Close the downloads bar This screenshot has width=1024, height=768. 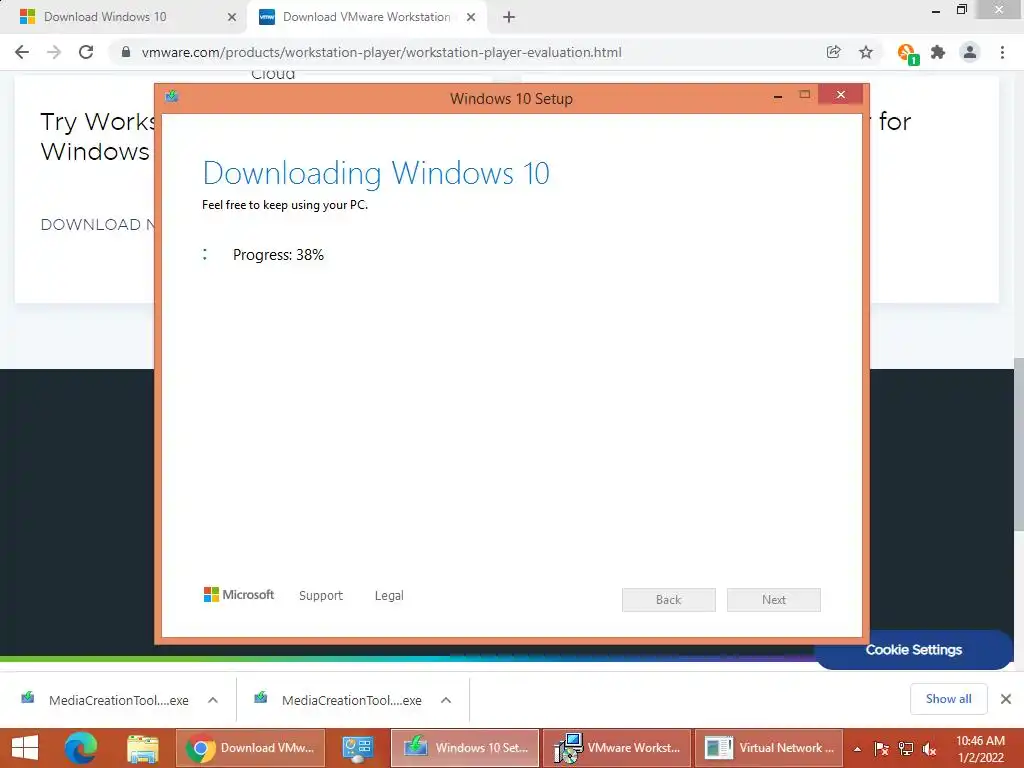(1006, 699)
